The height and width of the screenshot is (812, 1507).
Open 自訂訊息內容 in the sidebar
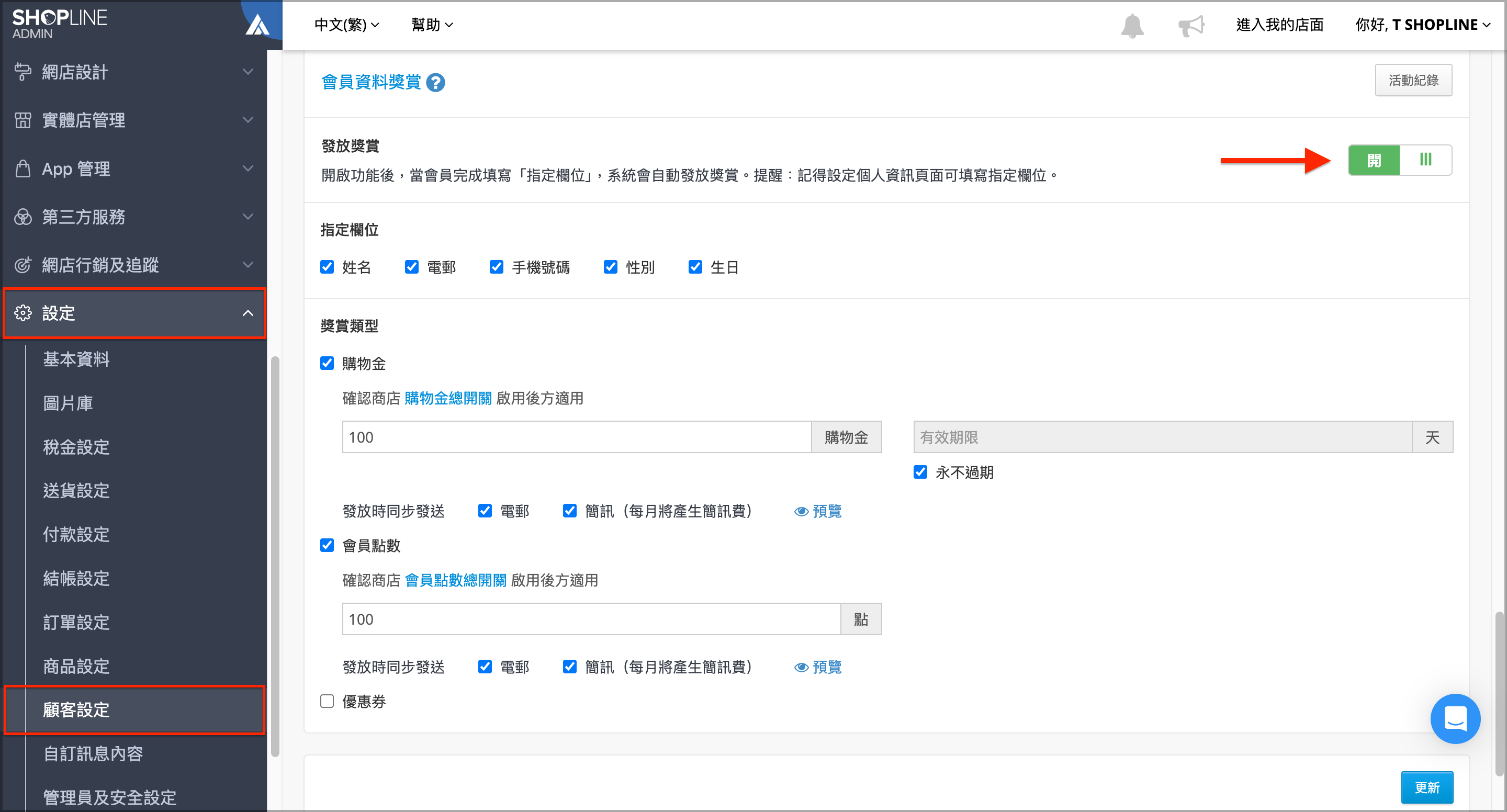click(x=93, y=753)
